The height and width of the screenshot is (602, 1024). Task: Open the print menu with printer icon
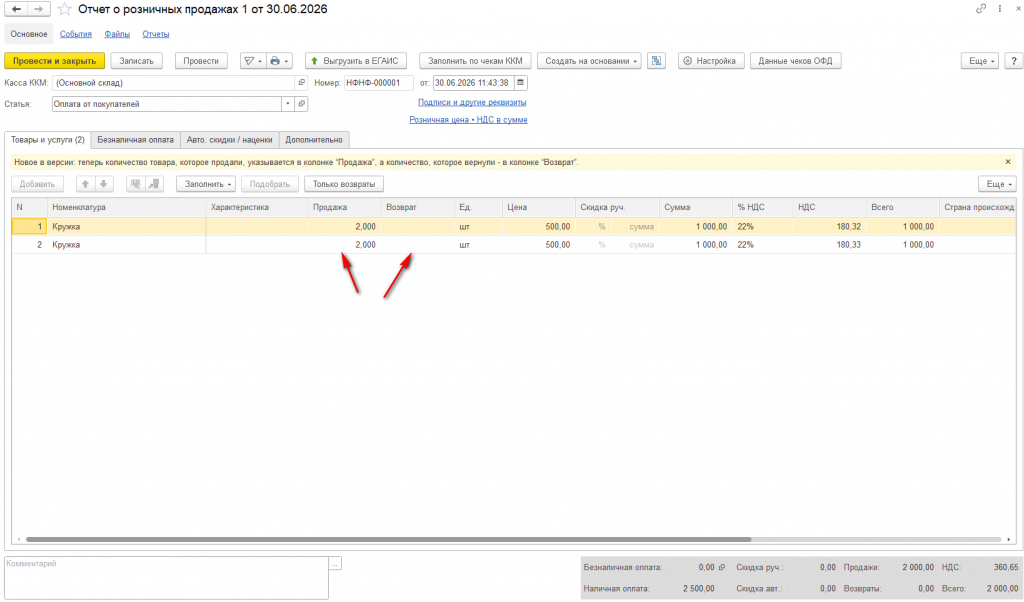click(x=279, y=61)
